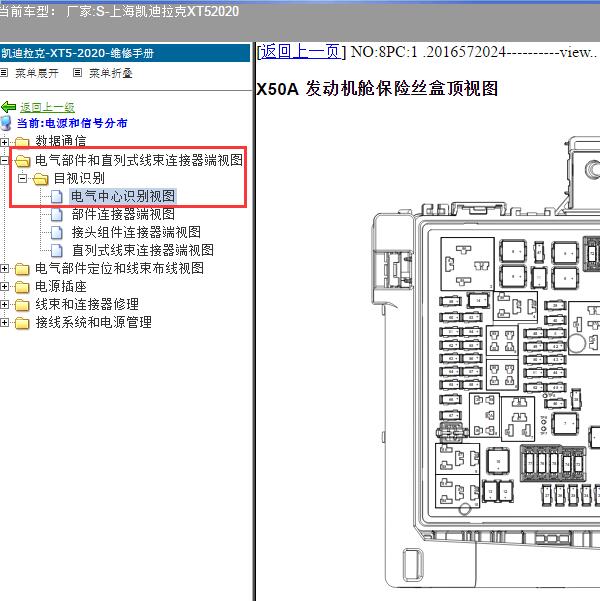Click the page icon of 电气中心识别视图

click(57, 196)
